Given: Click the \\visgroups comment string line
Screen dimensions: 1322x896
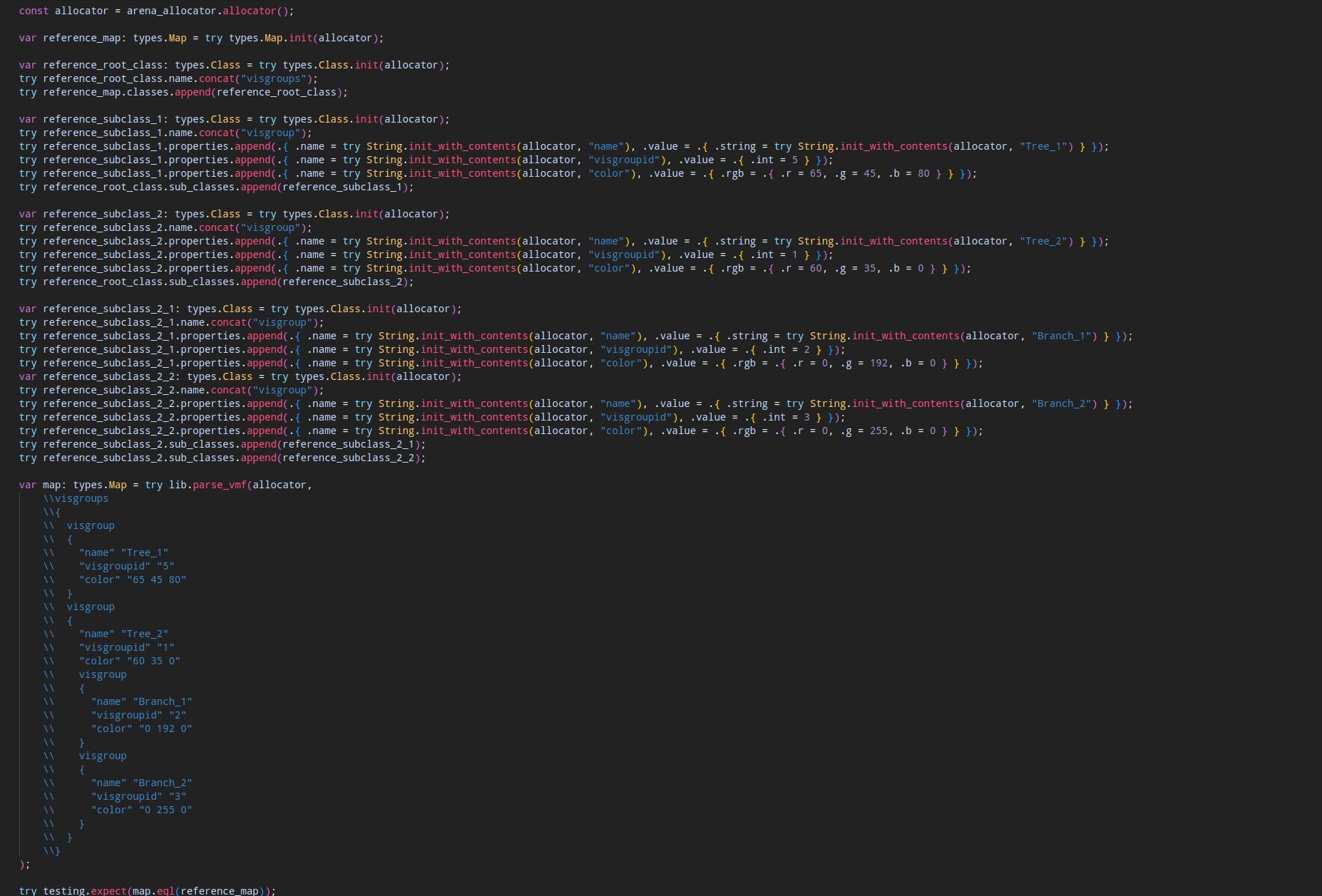Looking at the screenshot, I should click(x=77, y=498).
